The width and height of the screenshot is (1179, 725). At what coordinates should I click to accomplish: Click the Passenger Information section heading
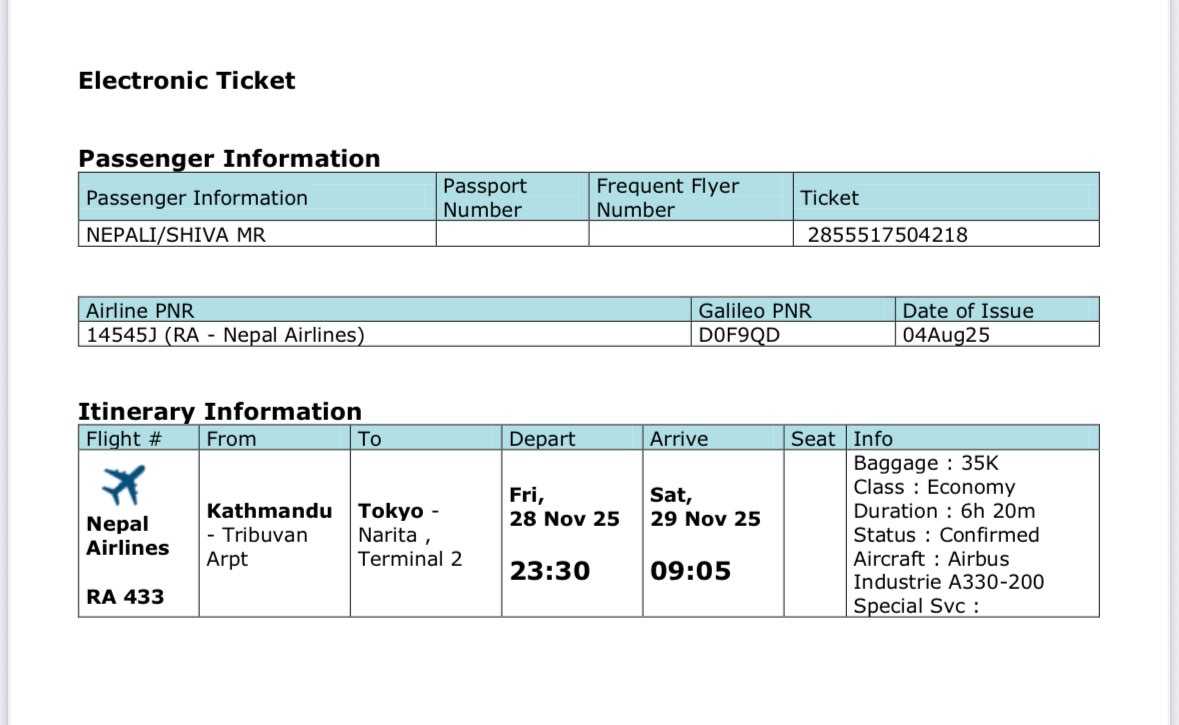click(229, 158)
